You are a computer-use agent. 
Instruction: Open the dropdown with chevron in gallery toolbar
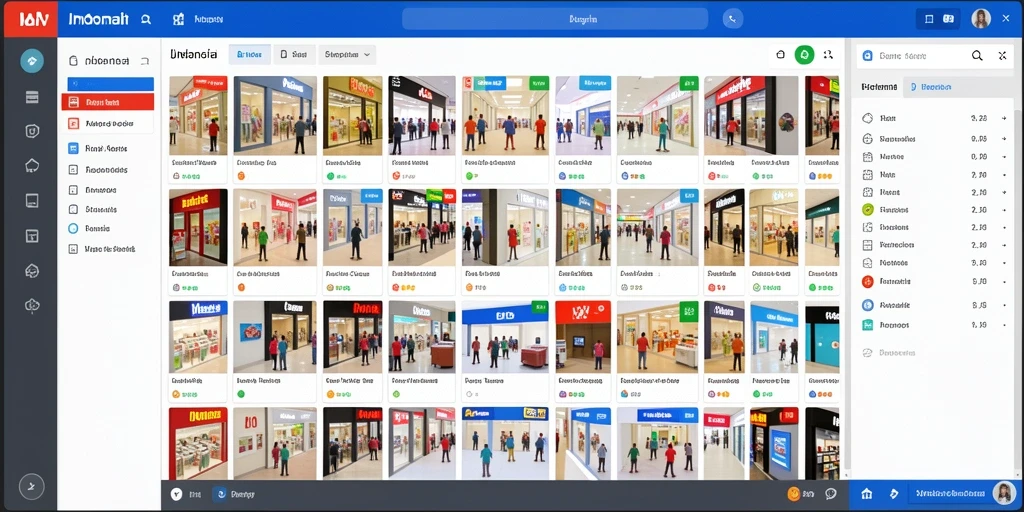tap(347, 55)
